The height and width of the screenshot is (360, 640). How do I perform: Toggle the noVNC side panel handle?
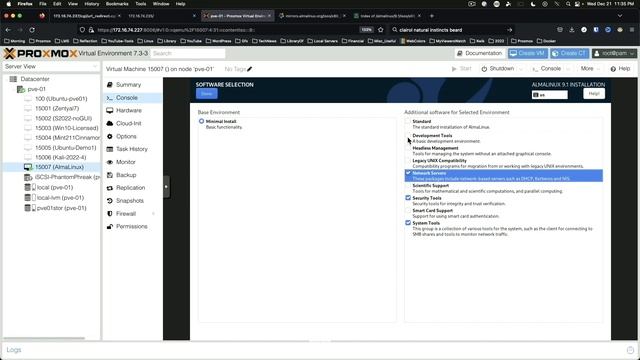pyautogui.click(x=166, y=187)
